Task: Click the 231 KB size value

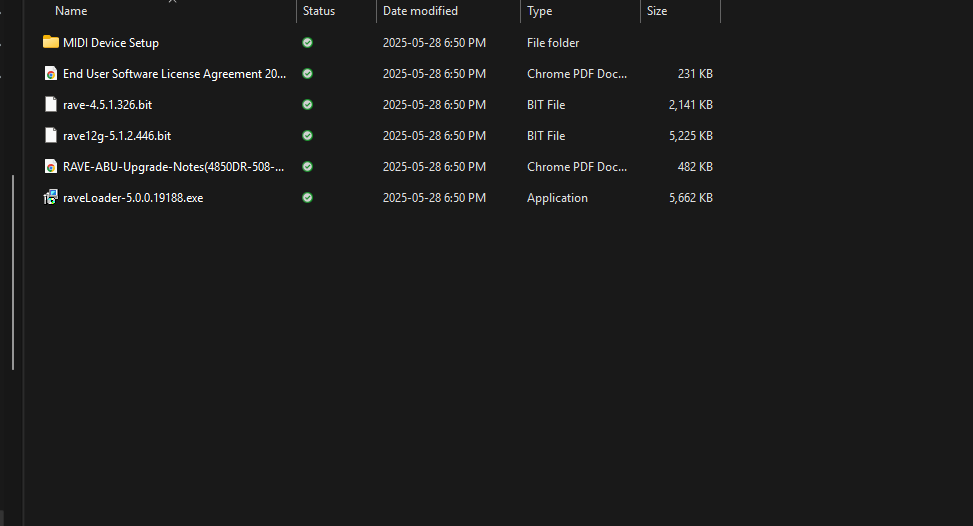Action: point(695,74)
